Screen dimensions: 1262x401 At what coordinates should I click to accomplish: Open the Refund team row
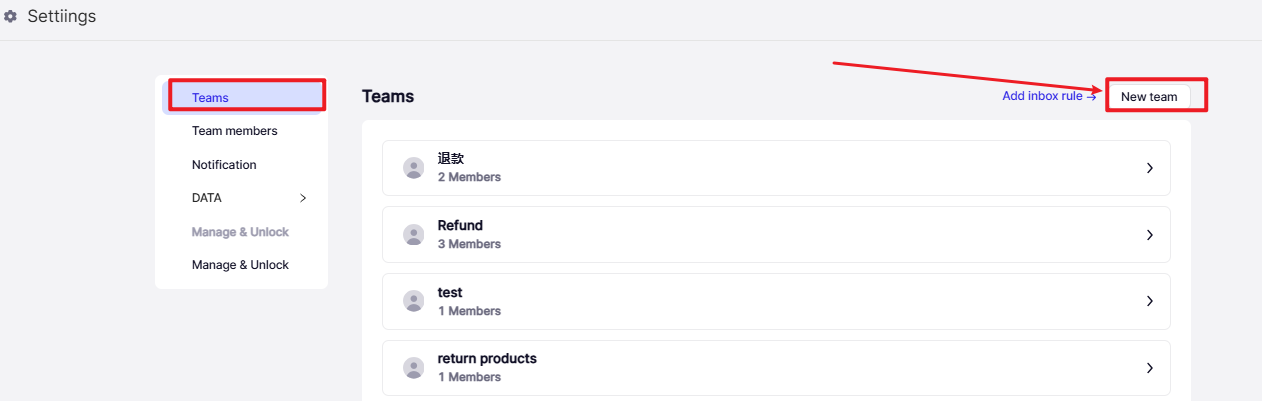(x=776, y=235)
